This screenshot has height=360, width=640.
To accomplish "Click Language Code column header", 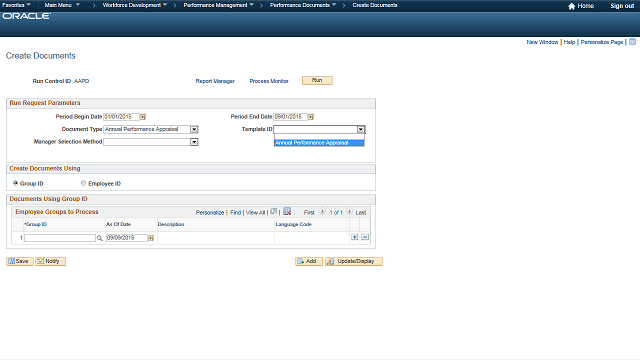I will click(293, 224).
